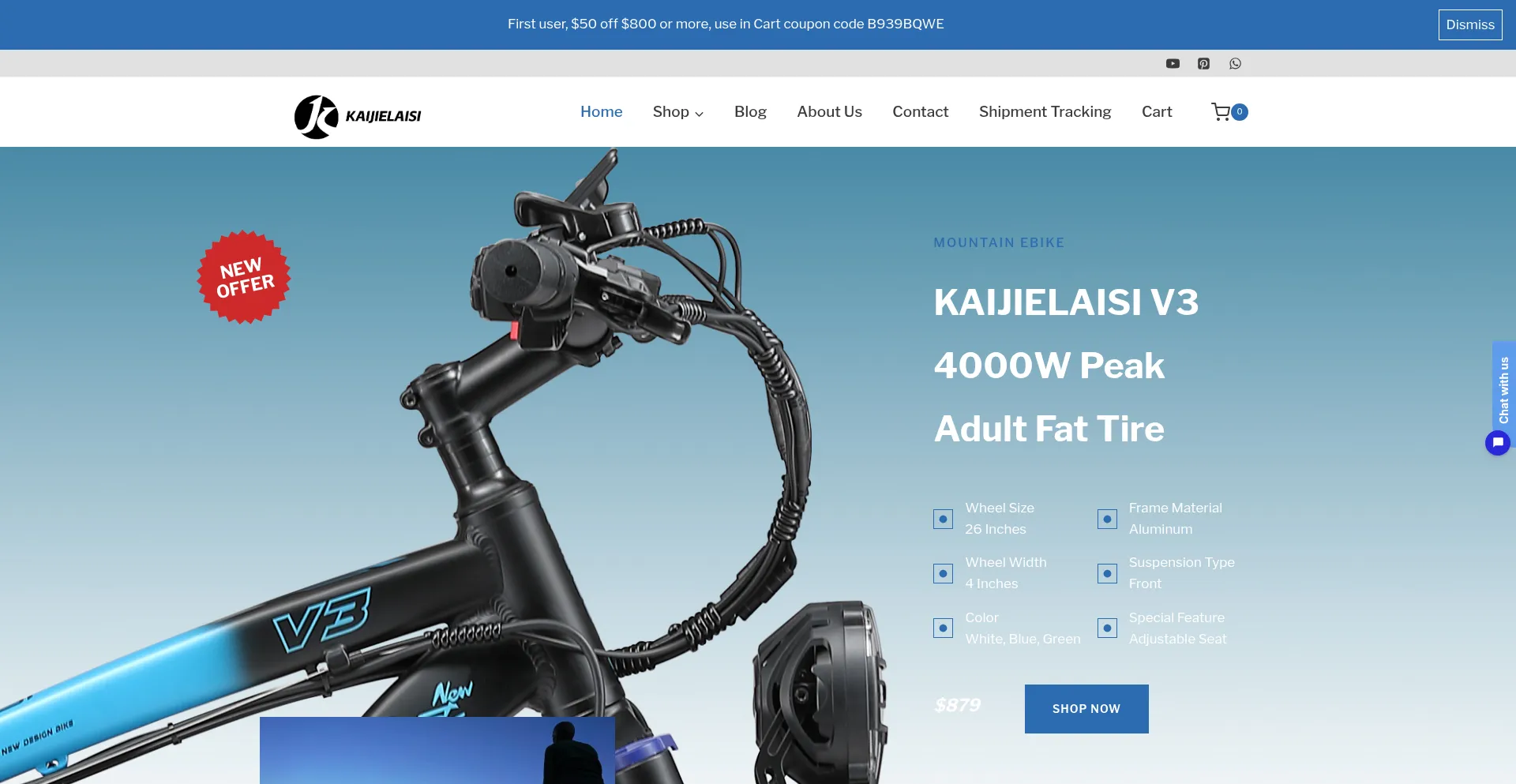Click the 'Front' suspension type value
This screenshot has height=784, width=1516.
pos(1145,584)
